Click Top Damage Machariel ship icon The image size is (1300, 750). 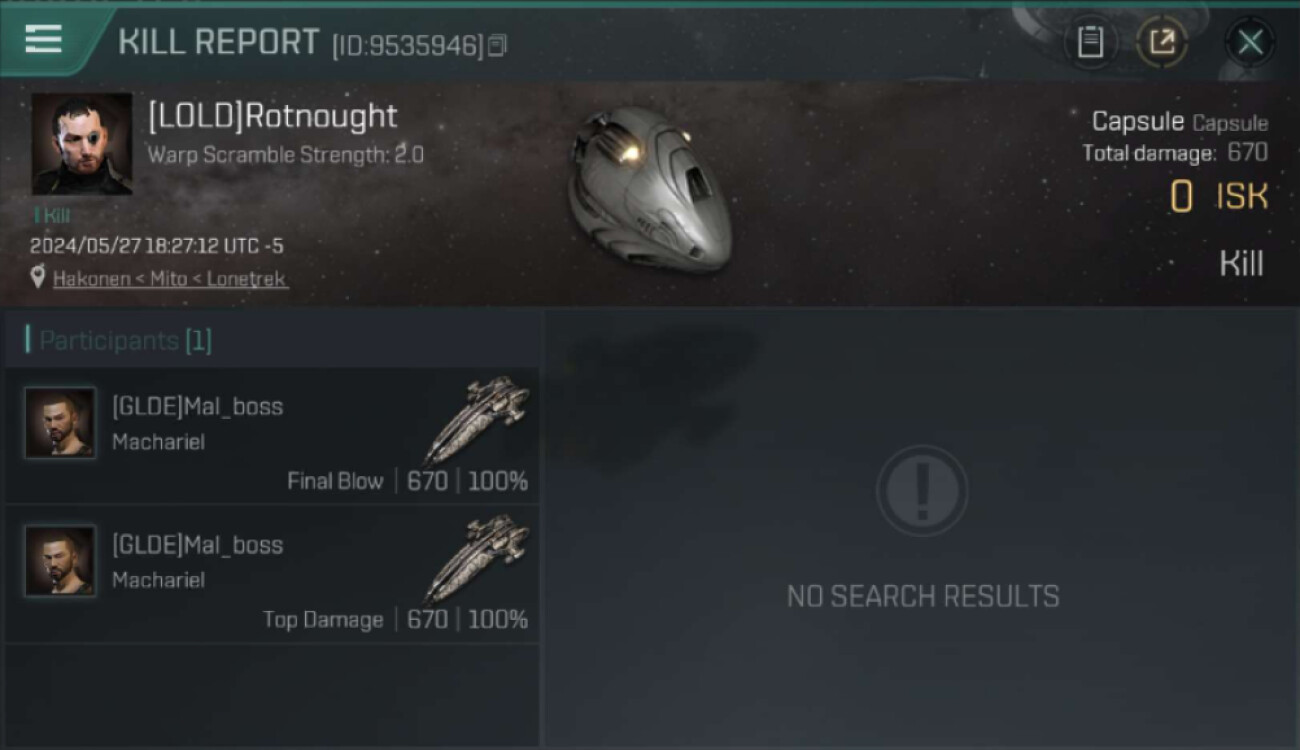click(478, 557)
